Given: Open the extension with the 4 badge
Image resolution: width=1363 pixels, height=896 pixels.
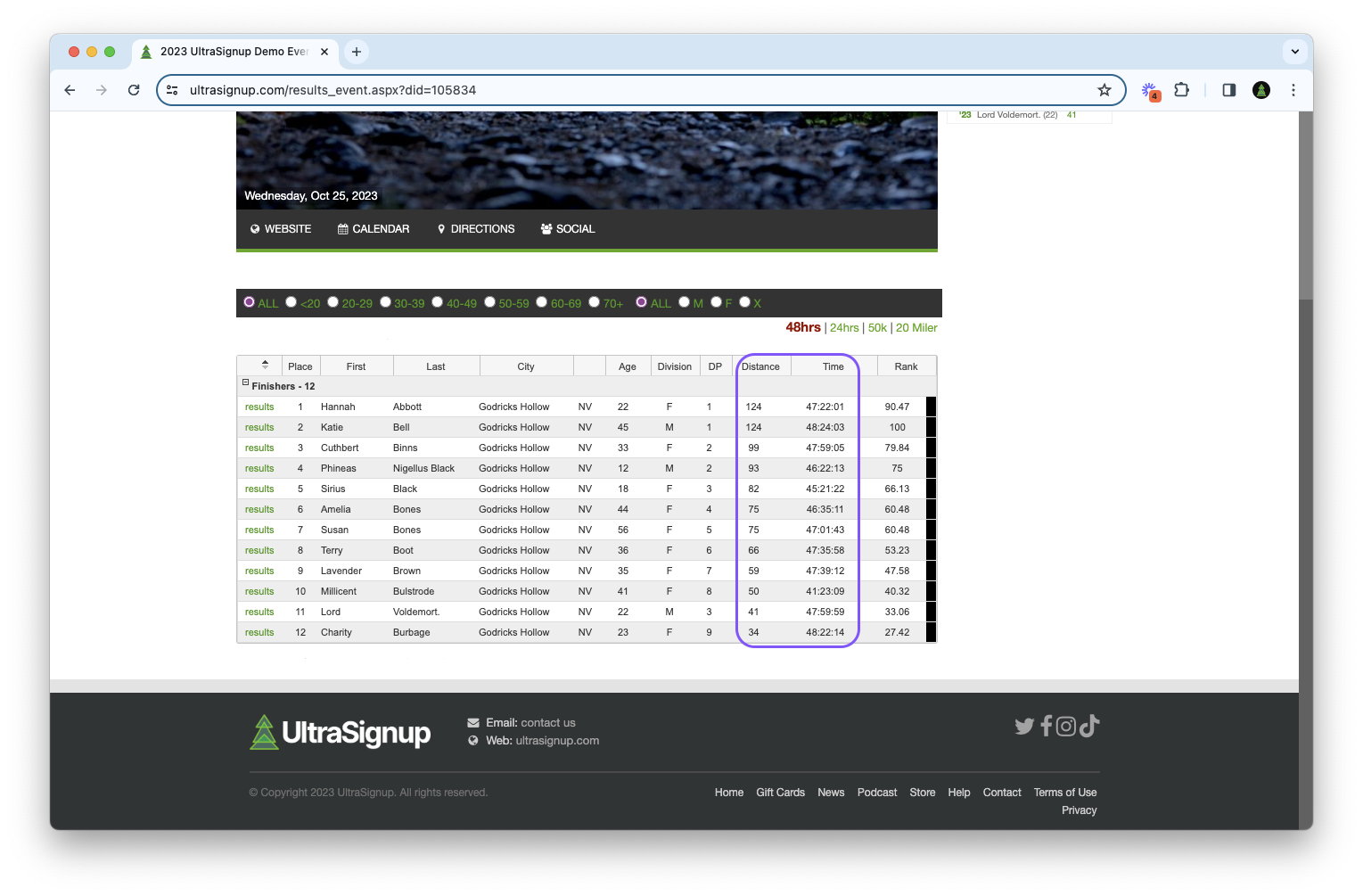Looking at the screenshot, I should point(1150,90).
